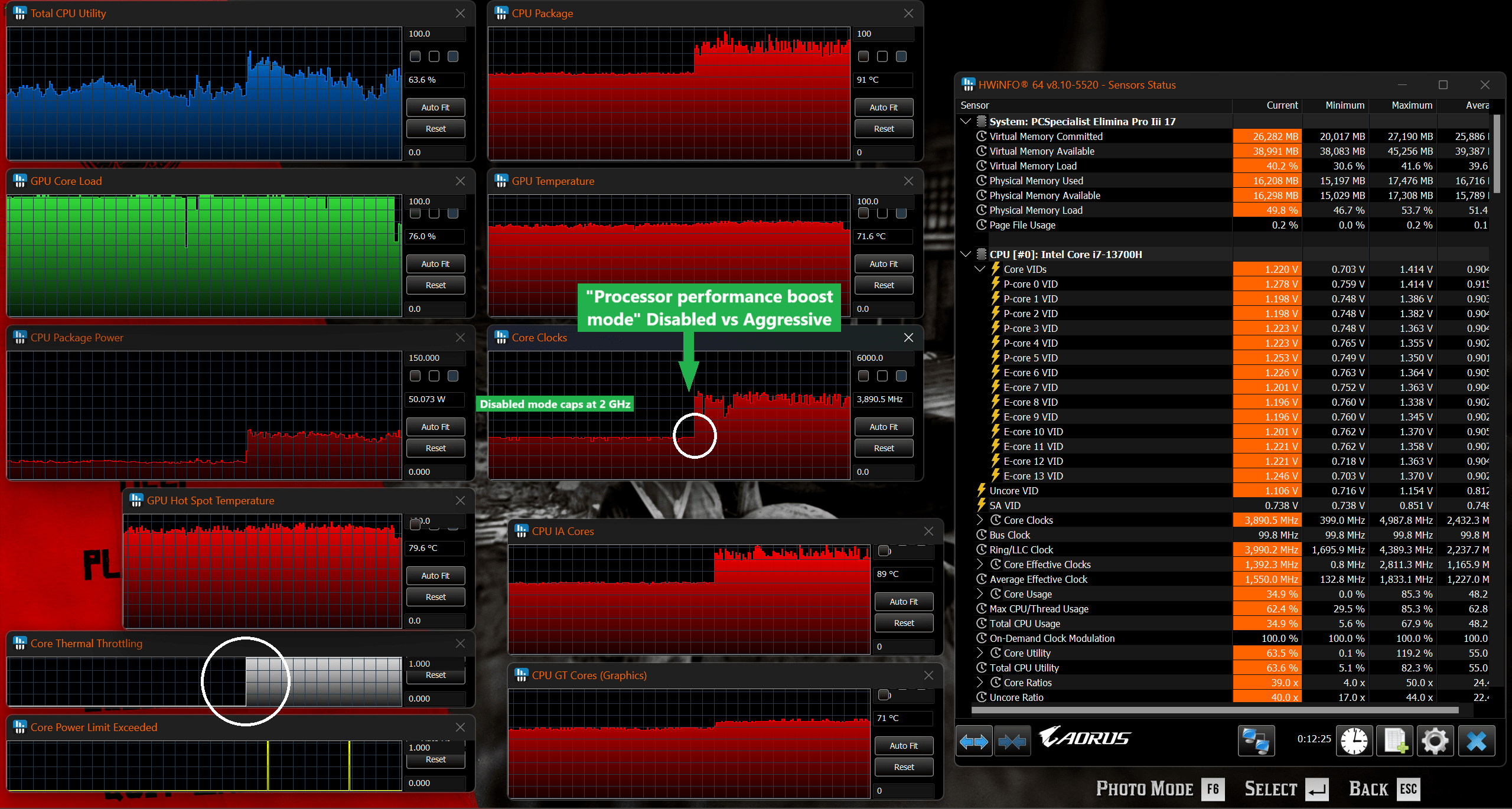Image resolution: width=1512 pixels, height=809 pixels.
Task: Start logging with the sheet-plus icon
Action: pos(1394,741)
